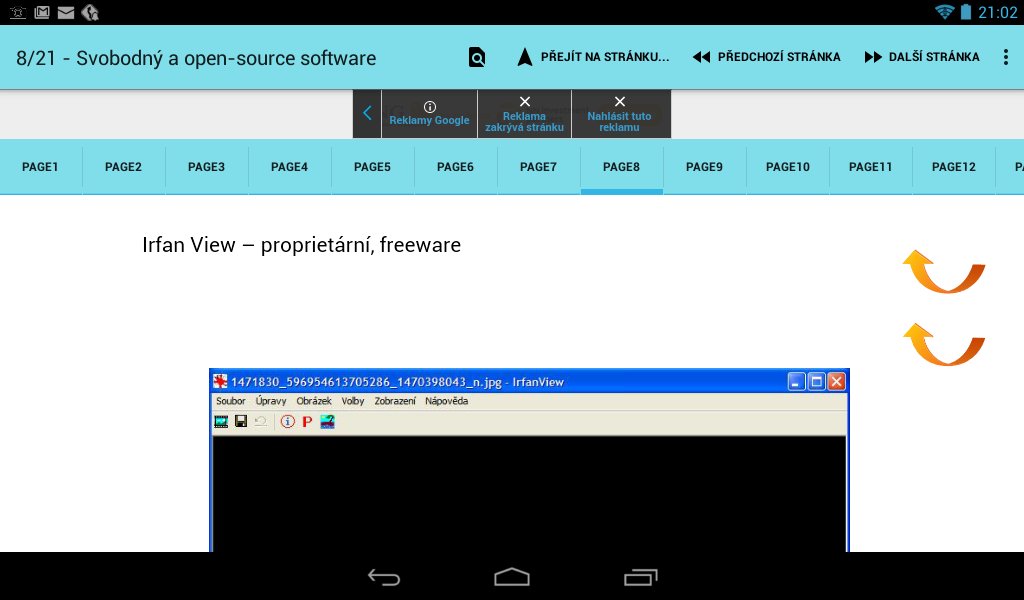
Task: Minimize the IrfanView window in the screenshot
Action: [x=795, y=381]
